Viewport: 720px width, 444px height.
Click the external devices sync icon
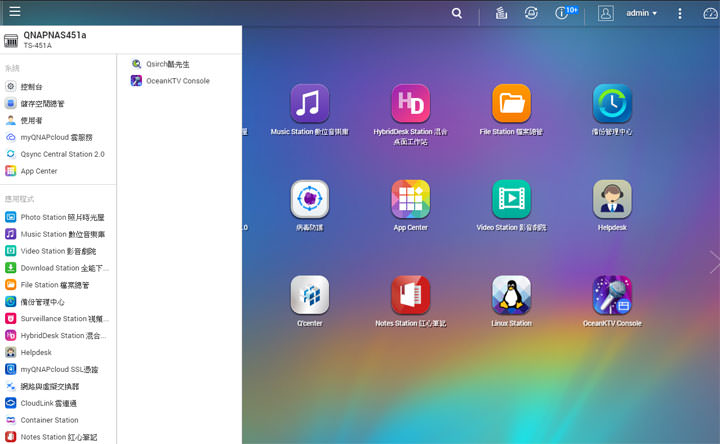(531, 13)
